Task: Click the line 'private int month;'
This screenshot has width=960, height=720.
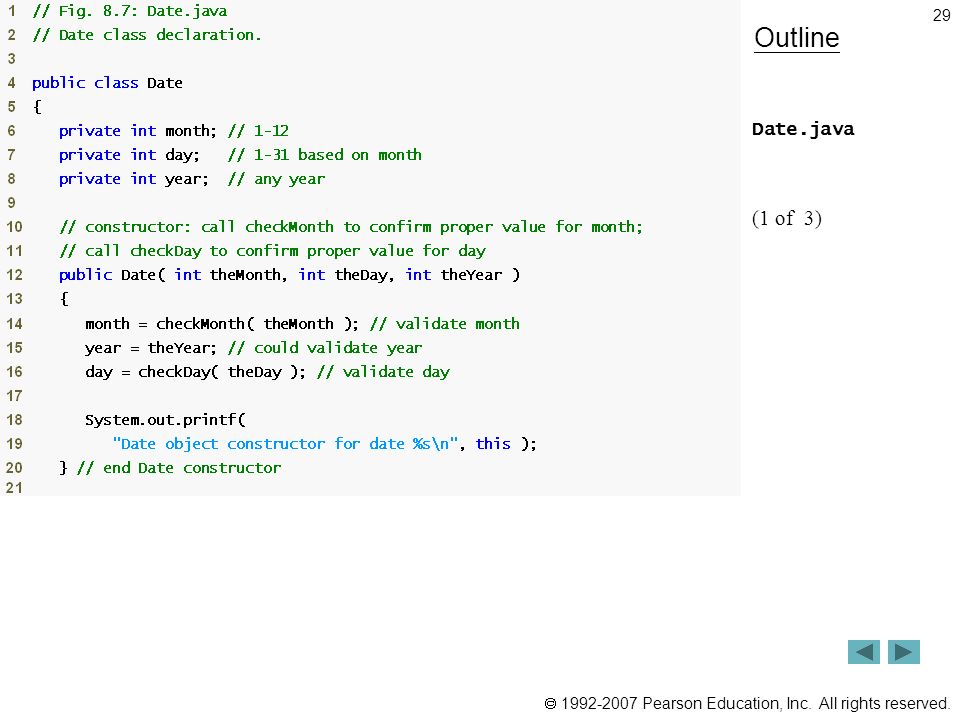Action: point(138,131)
